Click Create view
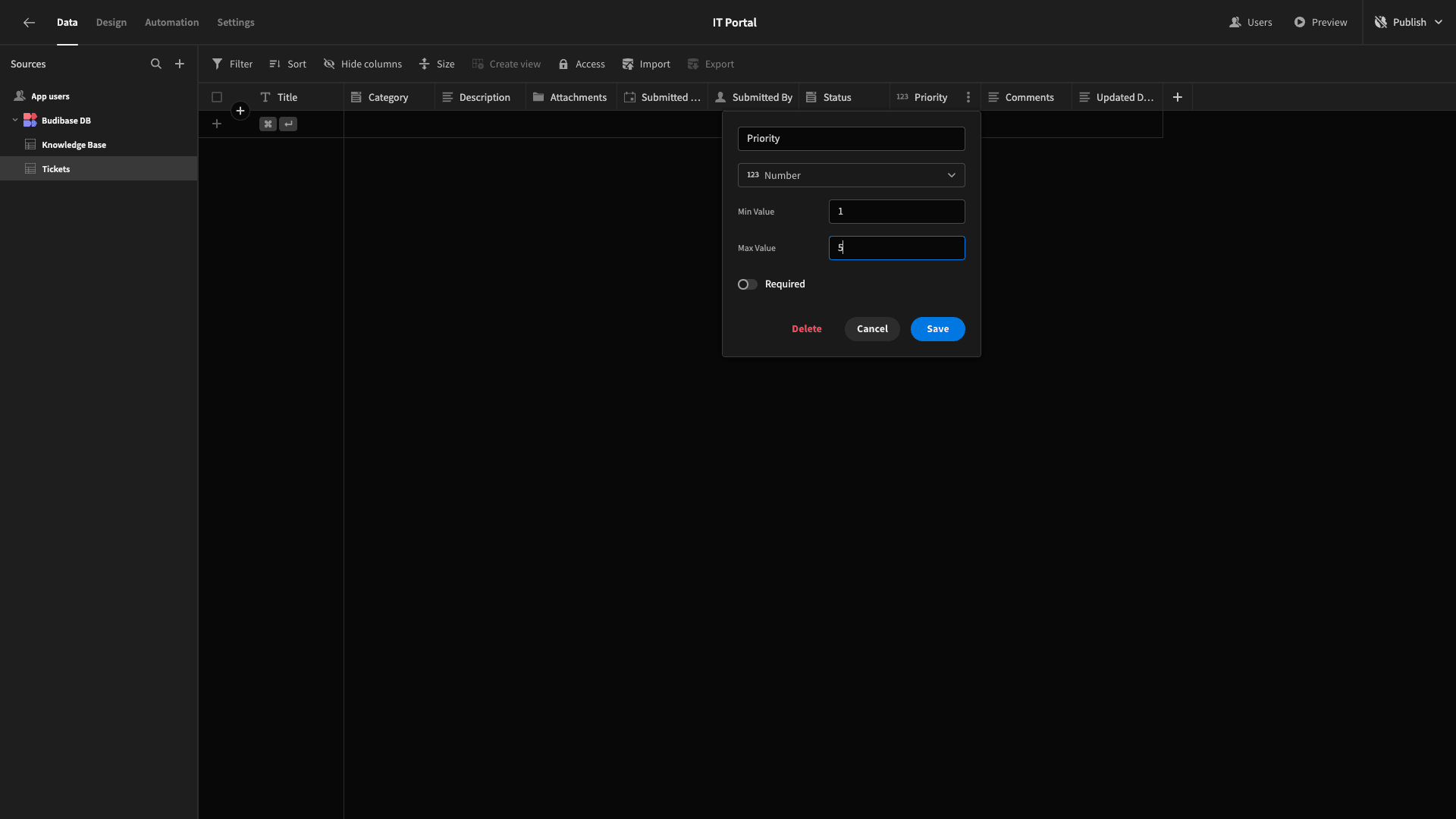This screenshot has height=819, width=1456. click(x=507, y=64)
